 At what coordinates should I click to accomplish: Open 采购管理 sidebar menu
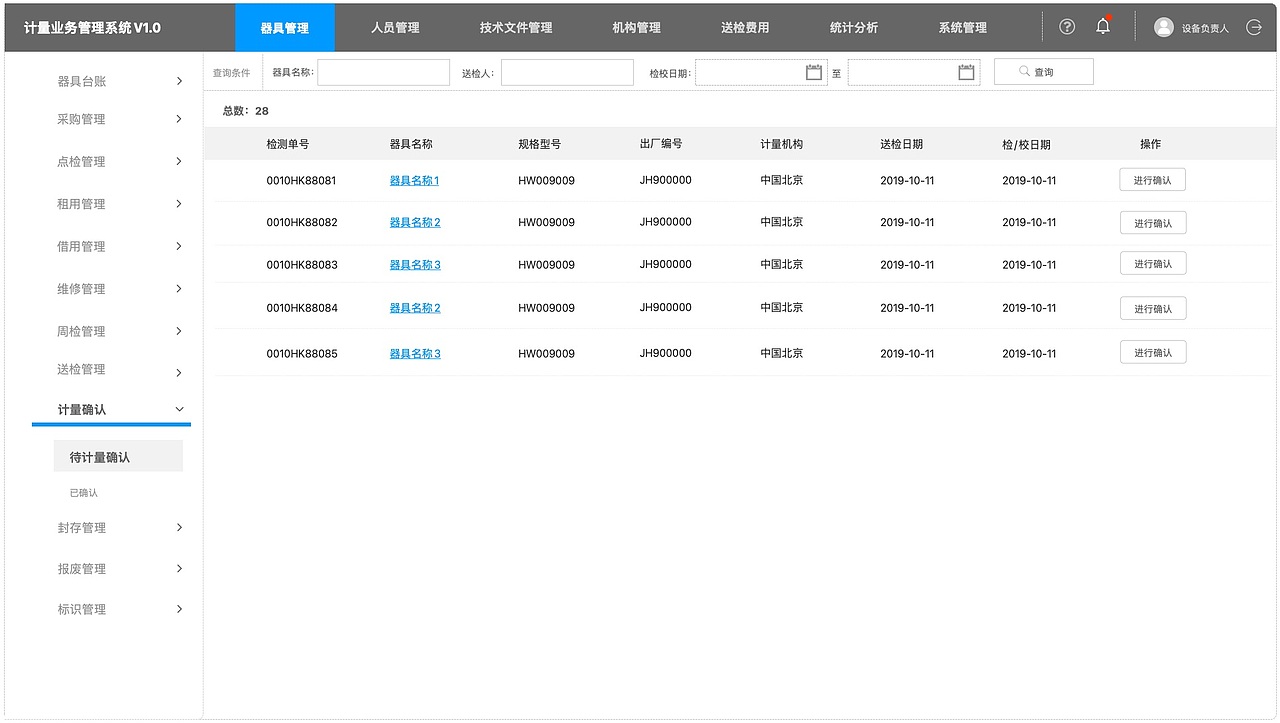click(81, 119)
